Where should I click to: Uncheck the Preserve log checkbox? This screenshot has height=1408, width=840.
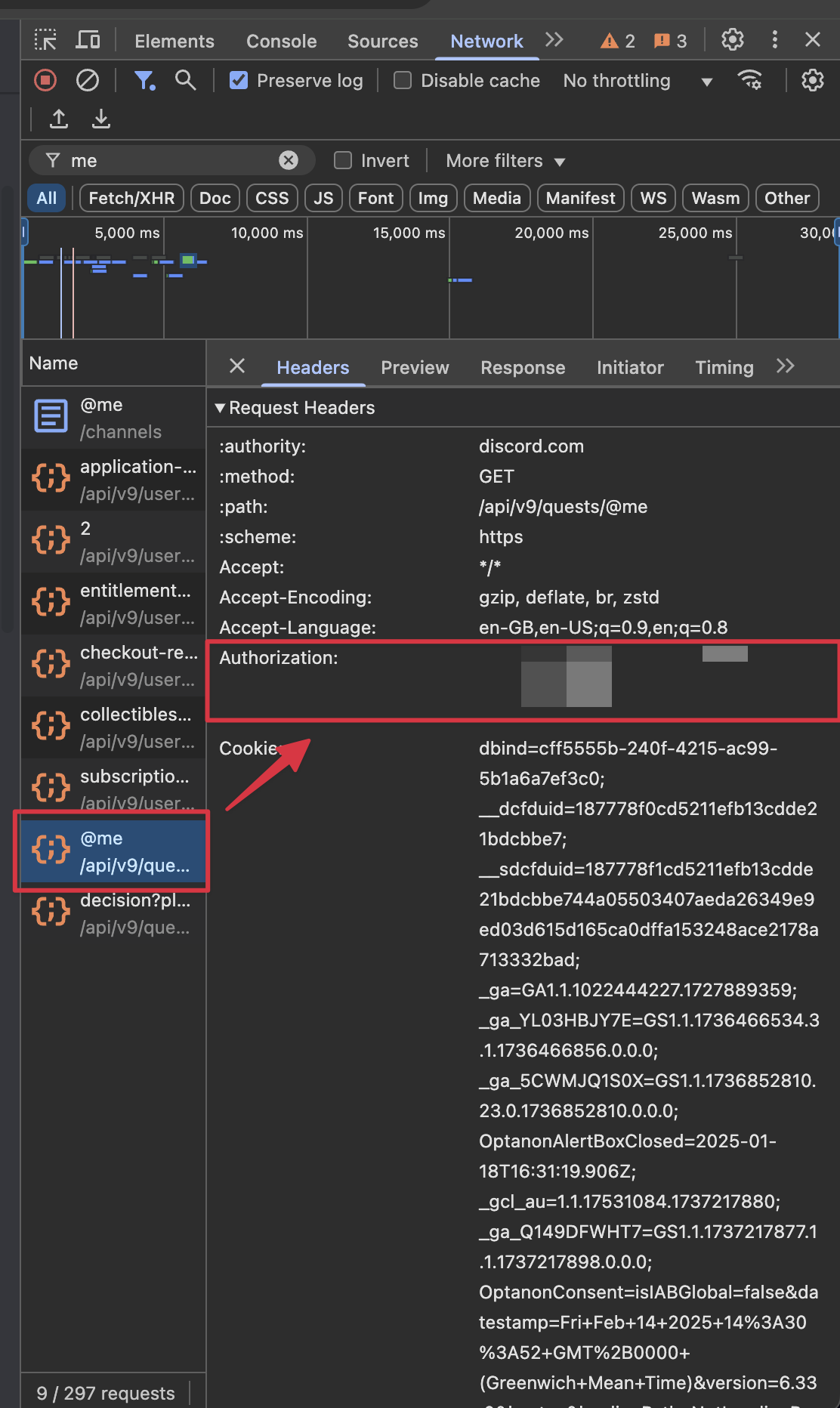(239, 80)
